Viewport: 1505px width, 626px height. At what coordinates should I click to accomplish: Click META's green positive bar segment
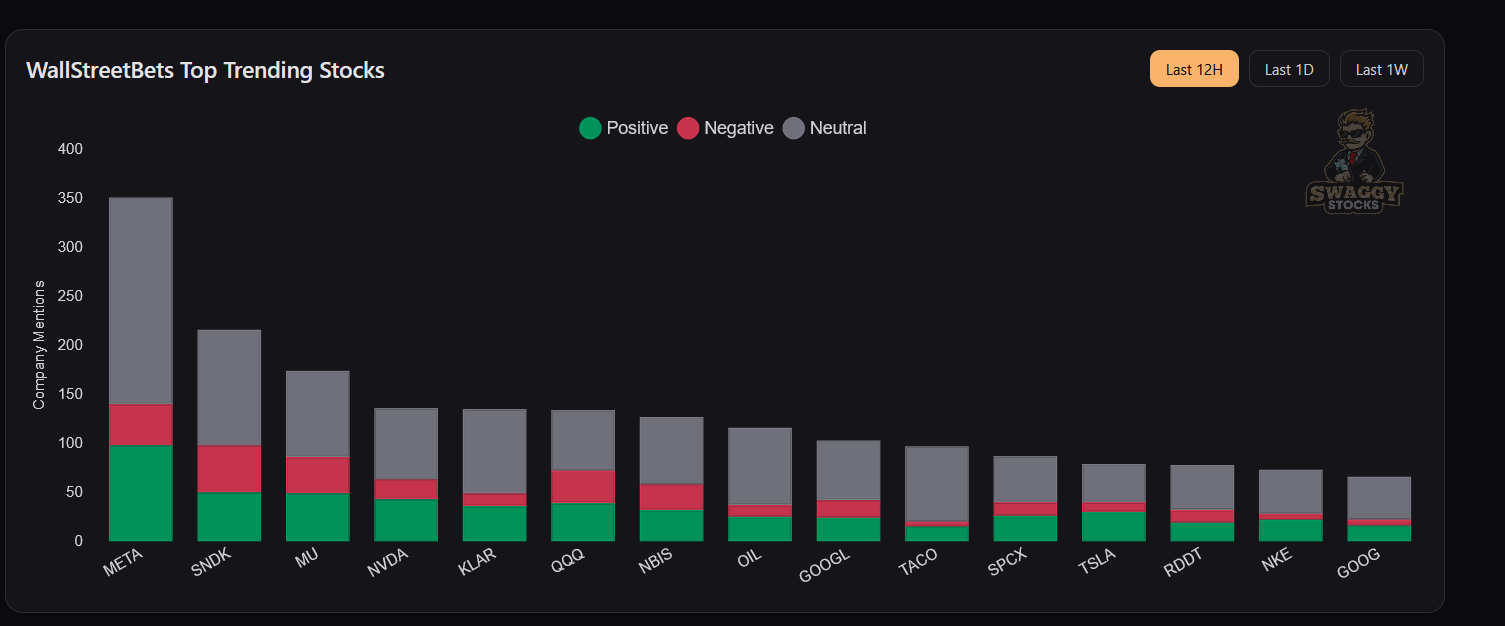[x=141, y=493]
